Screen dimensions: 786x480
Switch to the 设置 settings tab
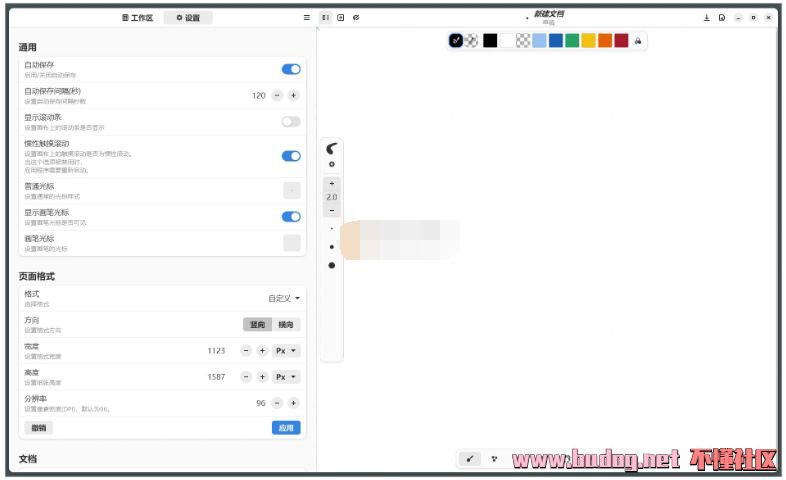pyautogui.click(x=188, y=18)
